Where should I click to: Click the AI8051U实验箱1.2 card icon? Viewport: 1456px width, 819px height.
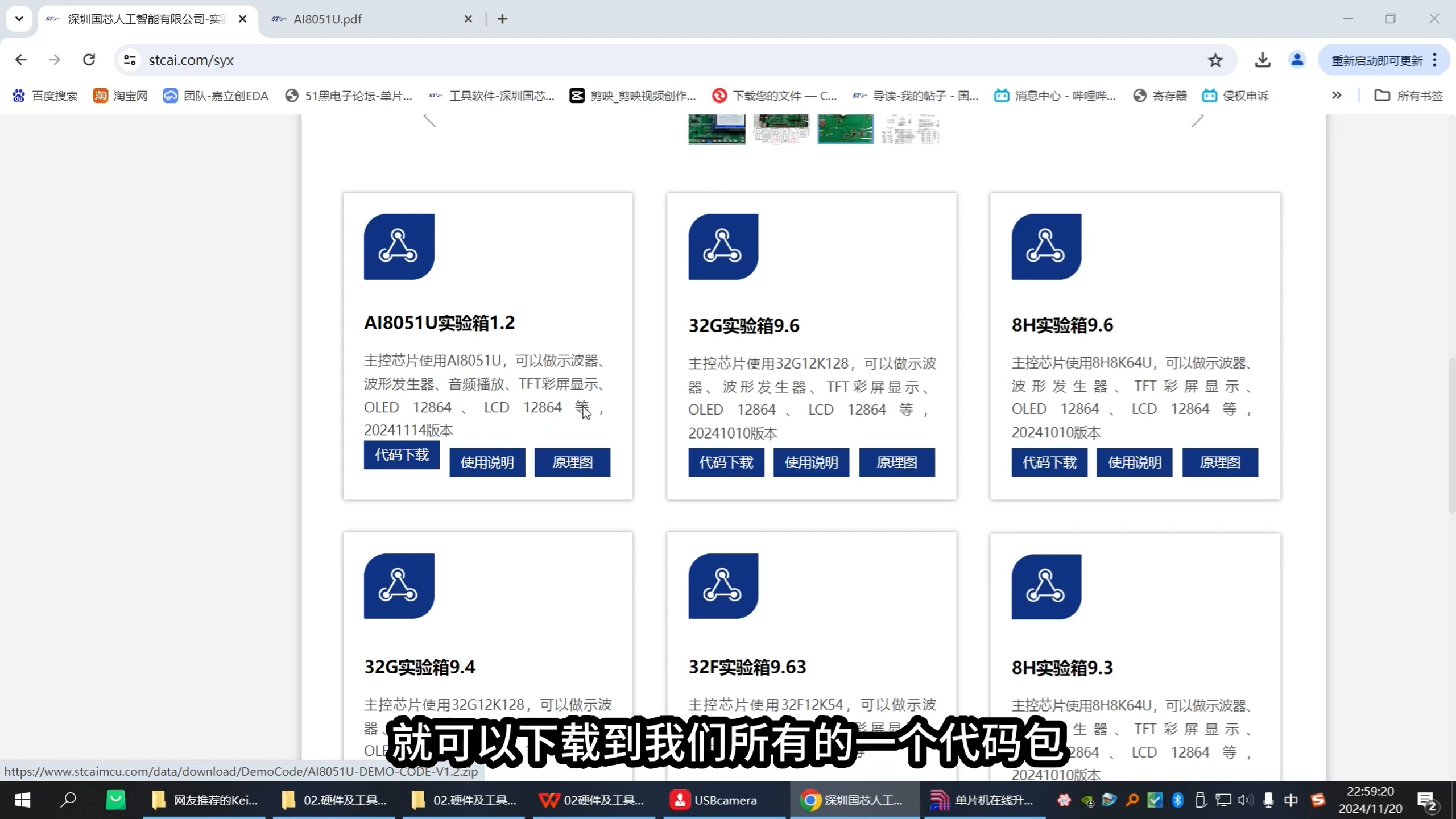point(399,246)
